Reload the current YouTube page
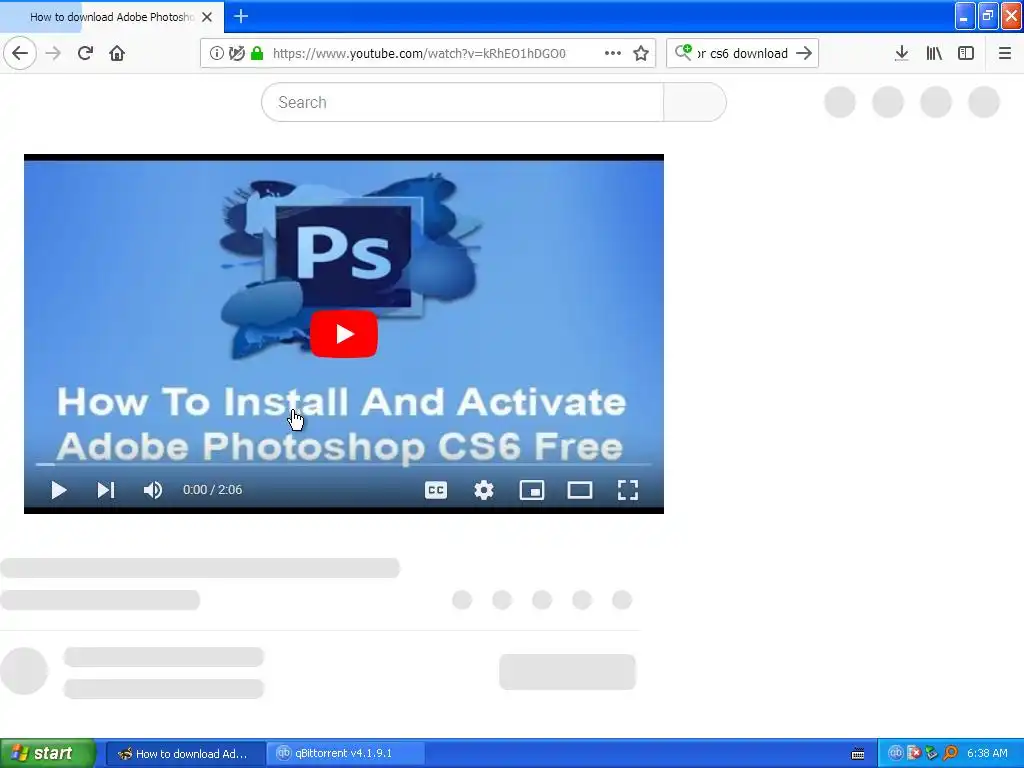 (85, 53)
